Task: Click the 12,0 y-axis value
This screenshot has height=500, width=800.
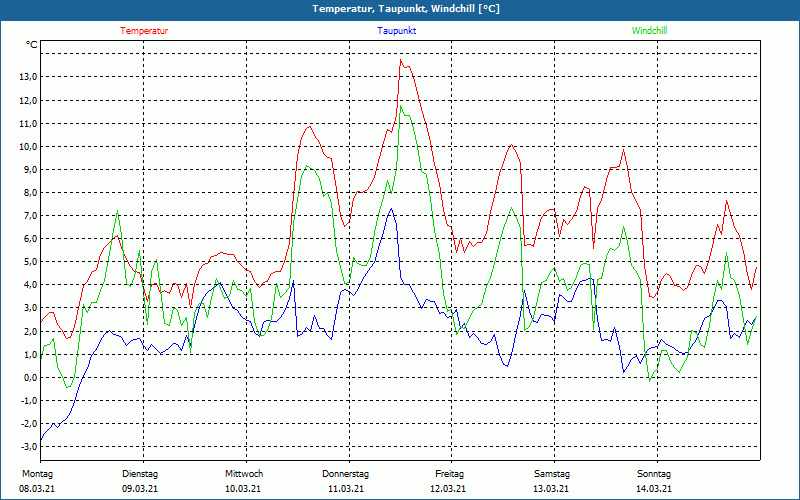Action: (28, 101)
